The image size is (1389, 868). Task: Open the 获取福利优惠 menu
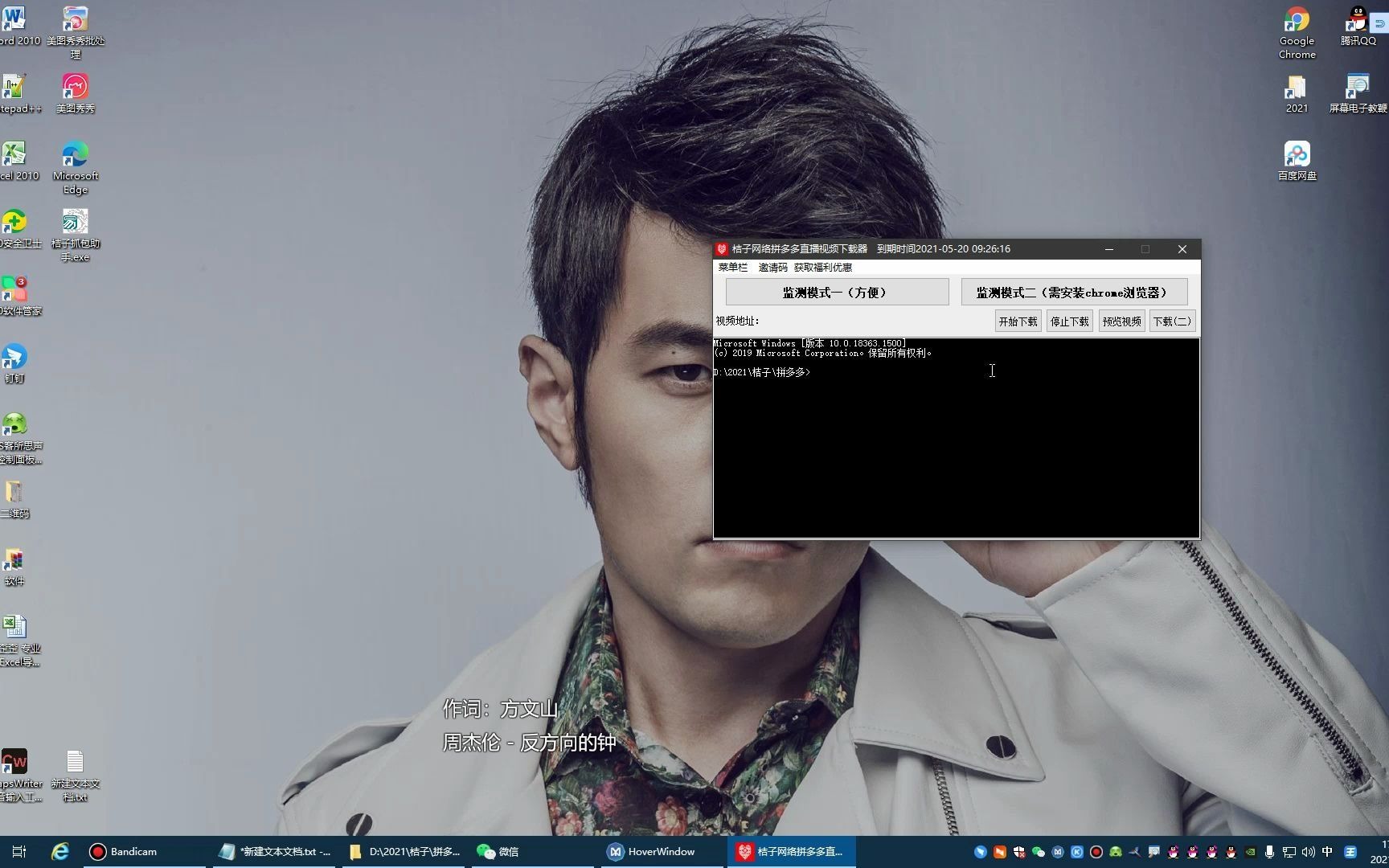pos(822,268)
